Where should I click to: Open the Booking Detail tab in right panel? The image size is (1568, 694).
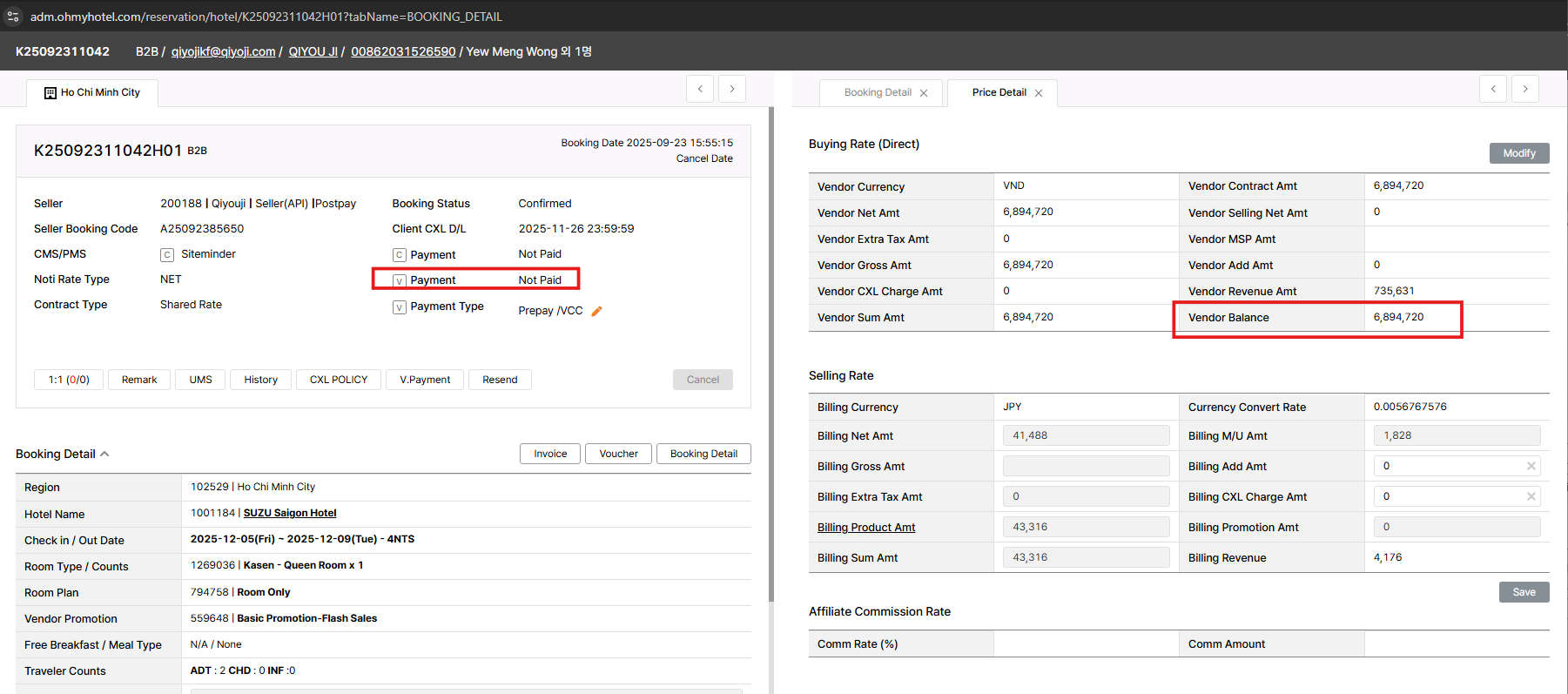878,92
